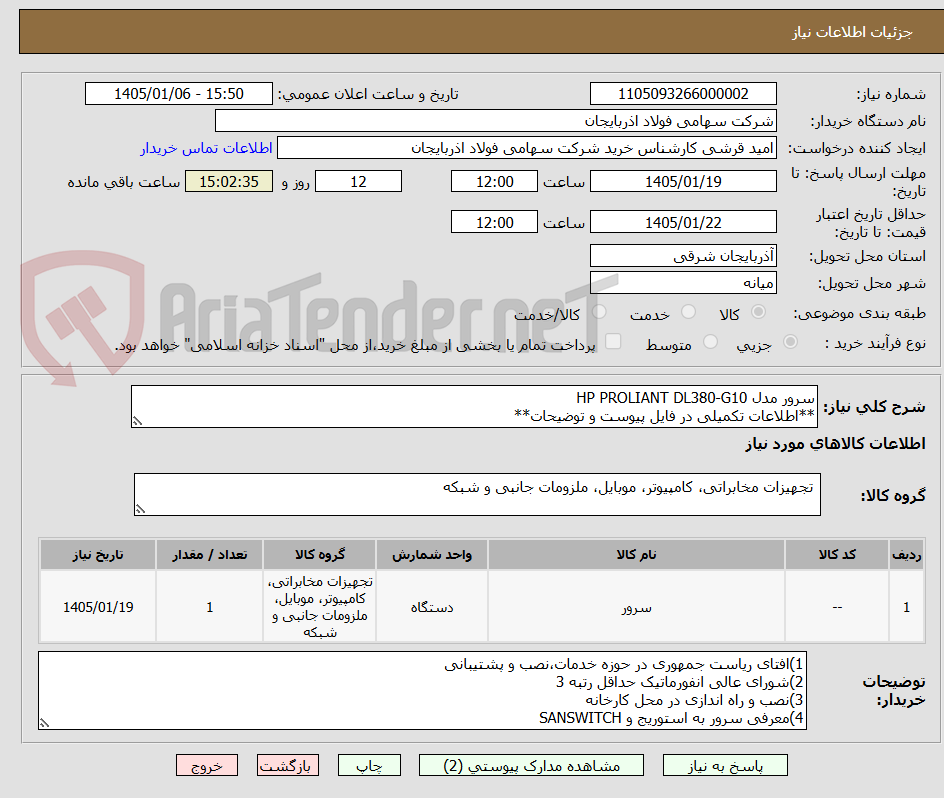
Task: Select the جزیی purchase type radio
Action: tap(790, 342)
